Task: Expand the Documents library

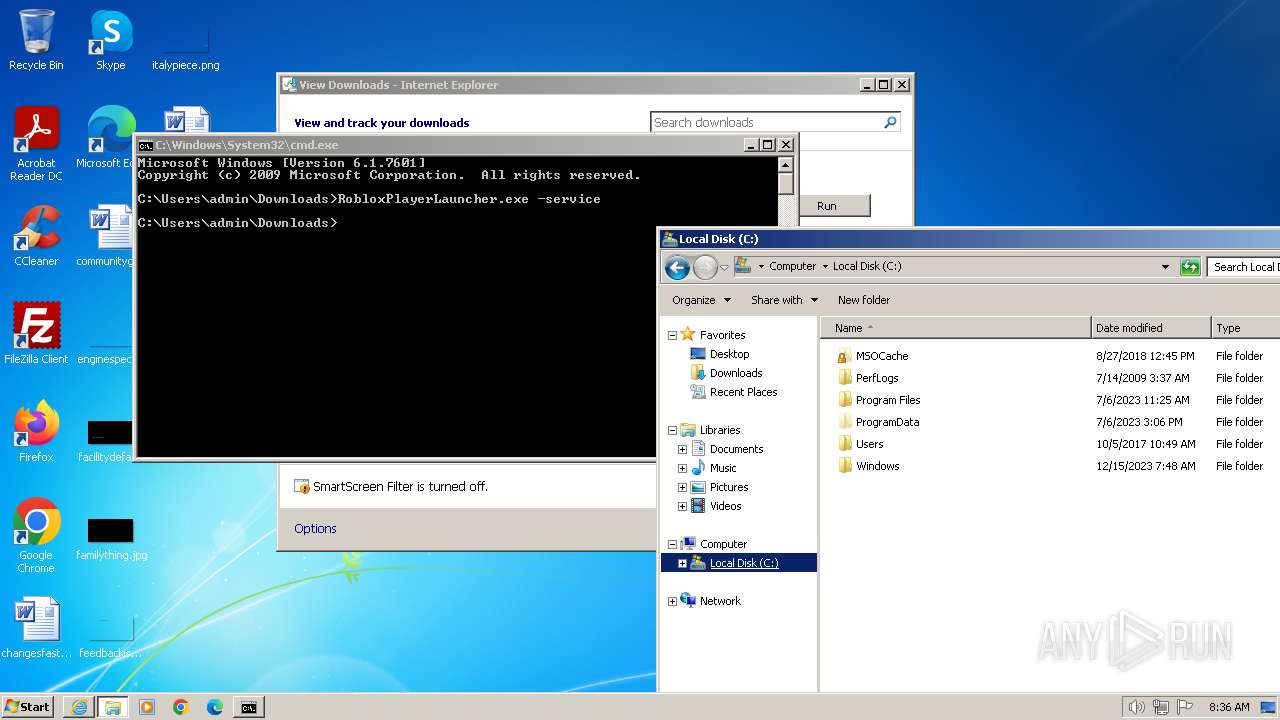Action: coord(682,450)
